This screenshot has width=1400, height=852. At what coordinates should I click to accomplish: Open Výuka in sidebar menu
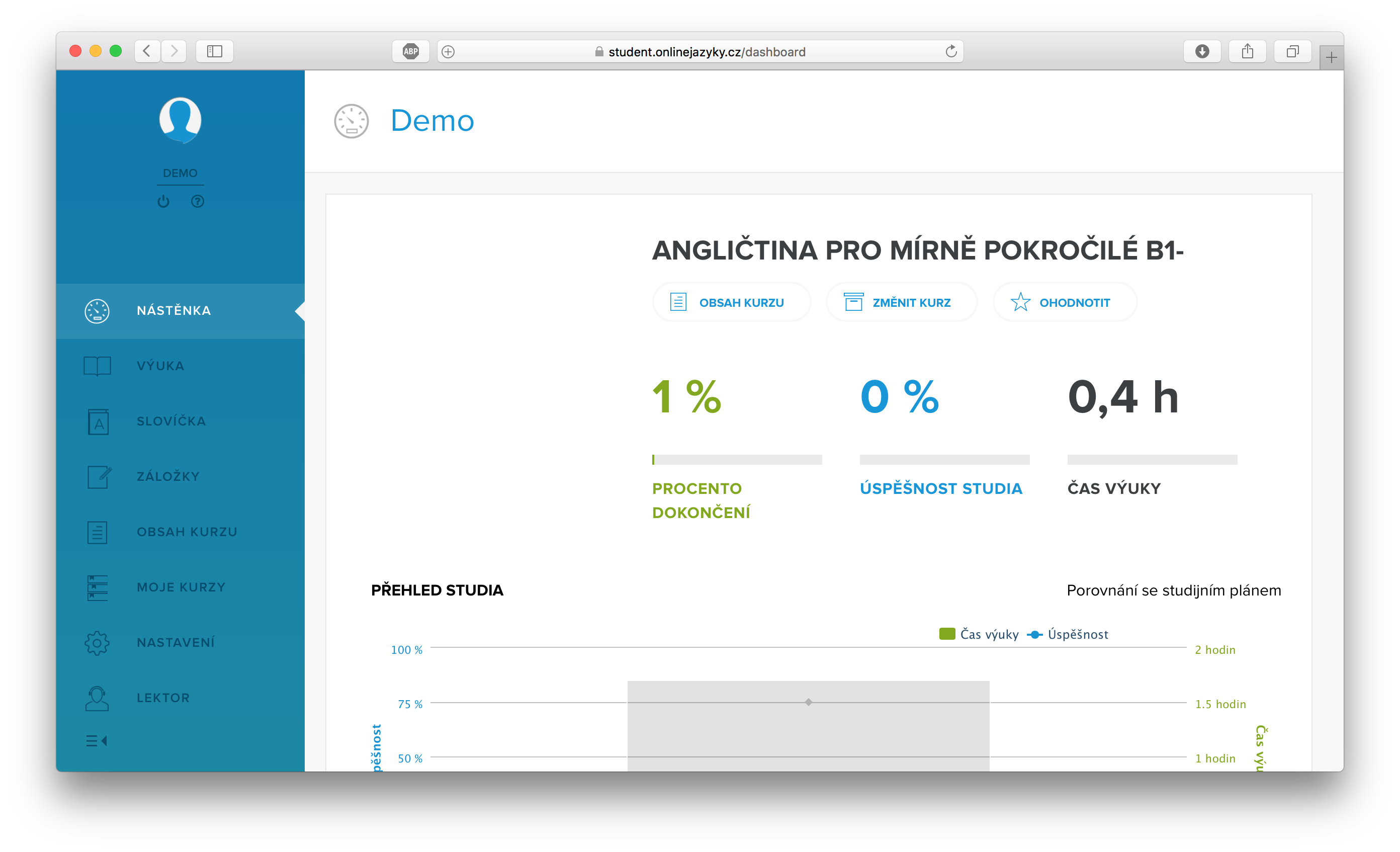pos(160,366)
